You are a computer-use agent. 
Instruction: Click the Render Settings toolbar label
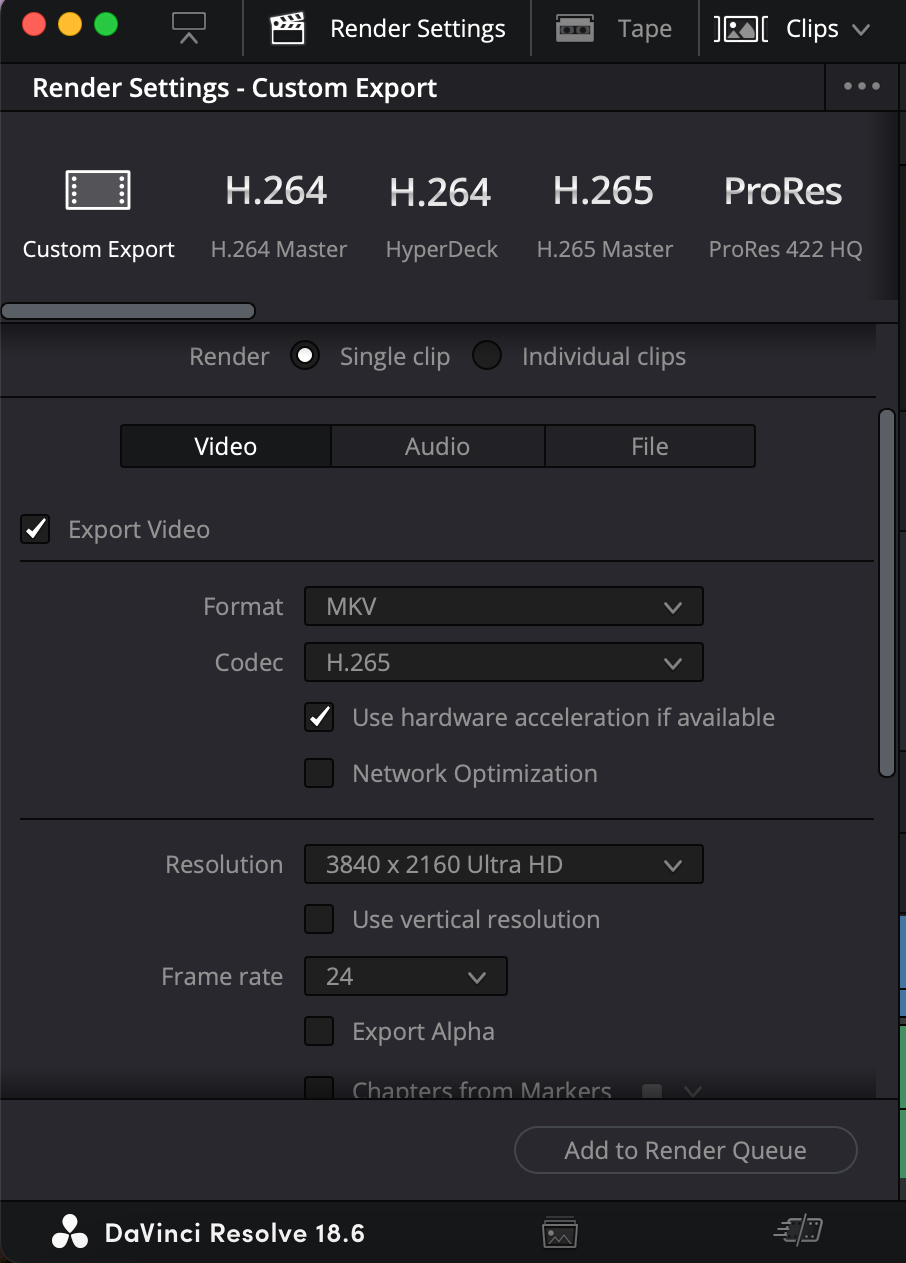[x=418, y=29]
